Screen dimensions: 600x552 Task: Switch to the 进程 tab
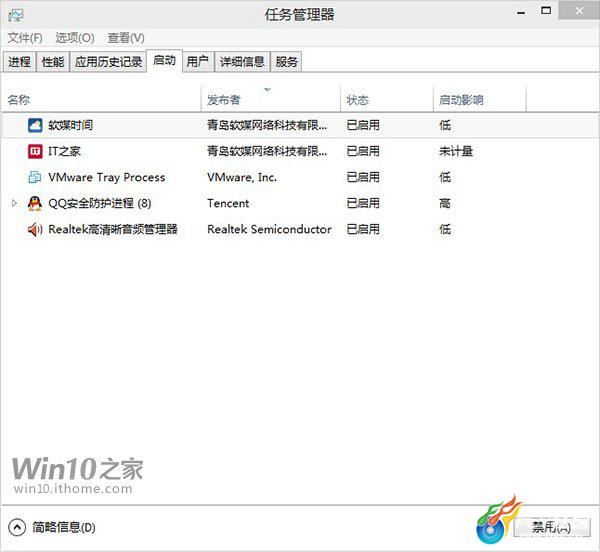tap(19, 62)
